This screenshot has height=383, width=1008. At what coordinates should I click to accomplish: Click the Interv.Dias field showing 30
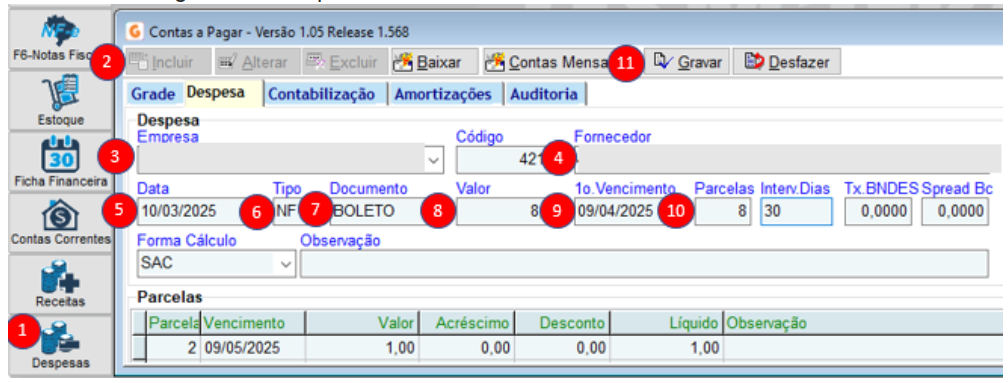point(796,211)
